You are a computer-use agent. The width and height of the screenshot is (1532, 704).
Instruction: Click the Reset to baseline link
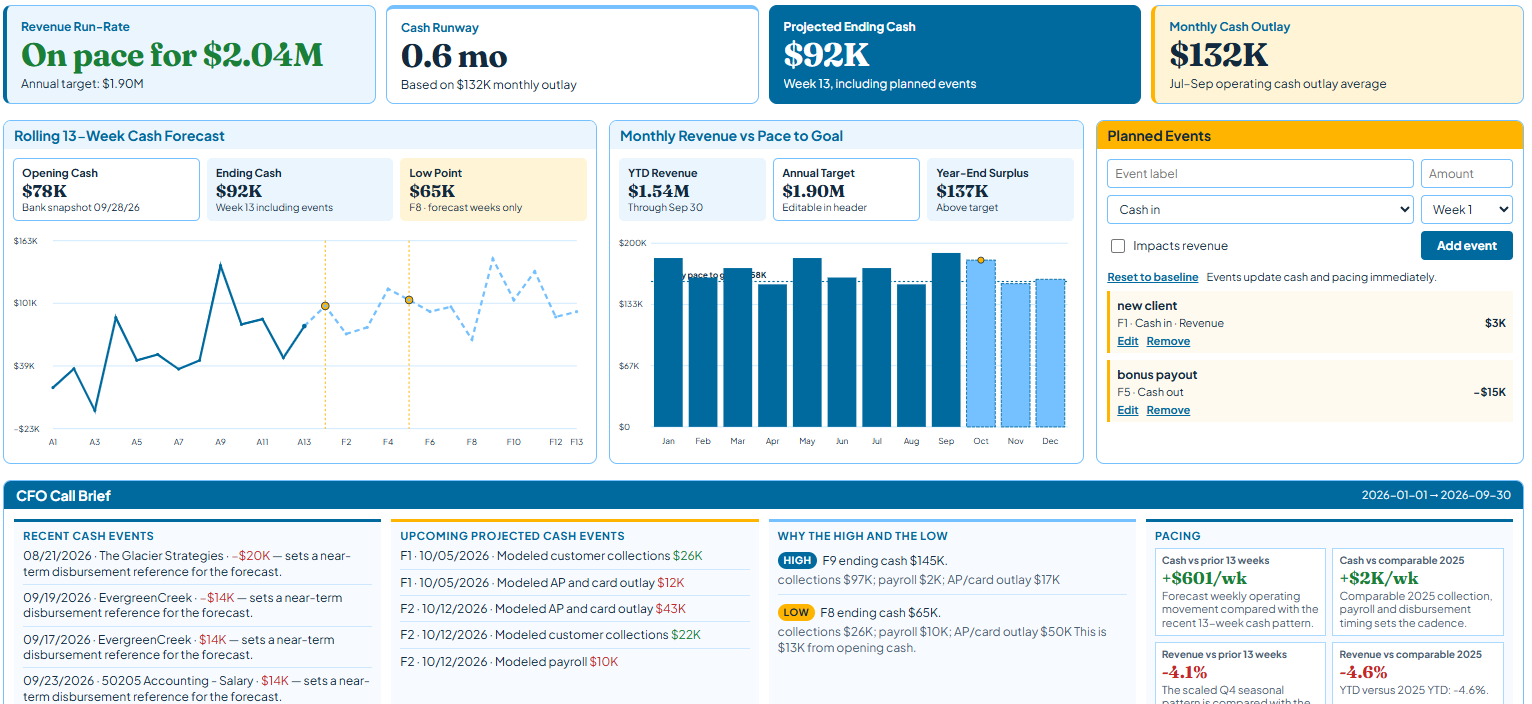[x=1152, y=277]
